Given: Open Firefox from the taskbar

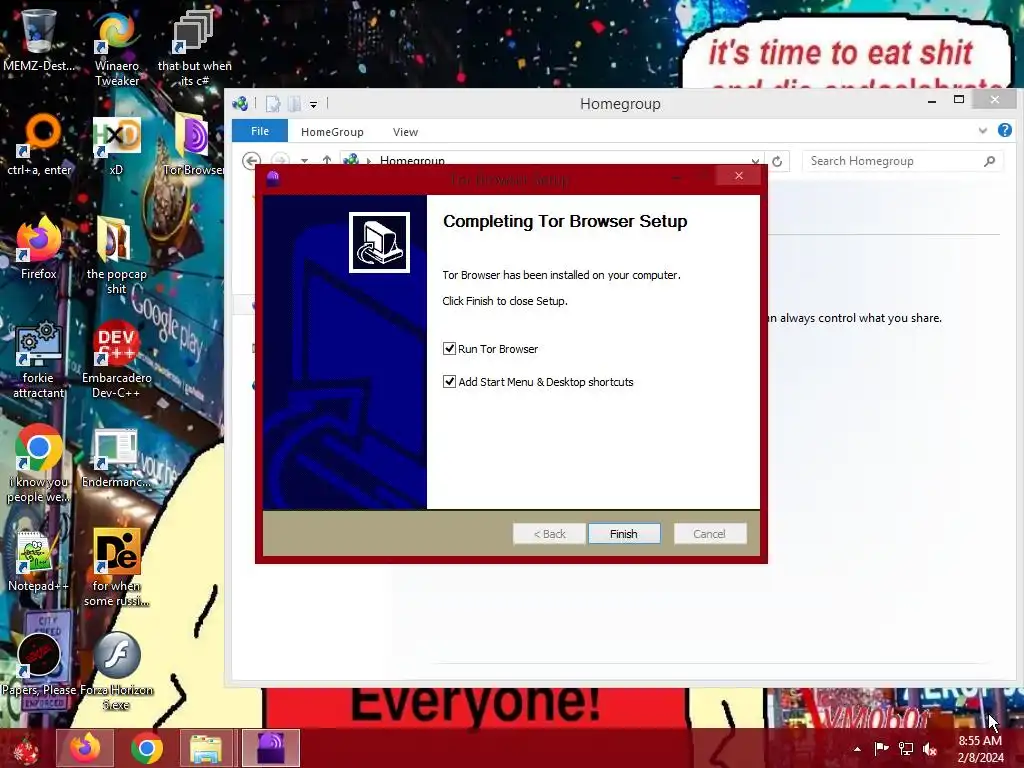Looking at the screenshot, I should coord(85,748).
